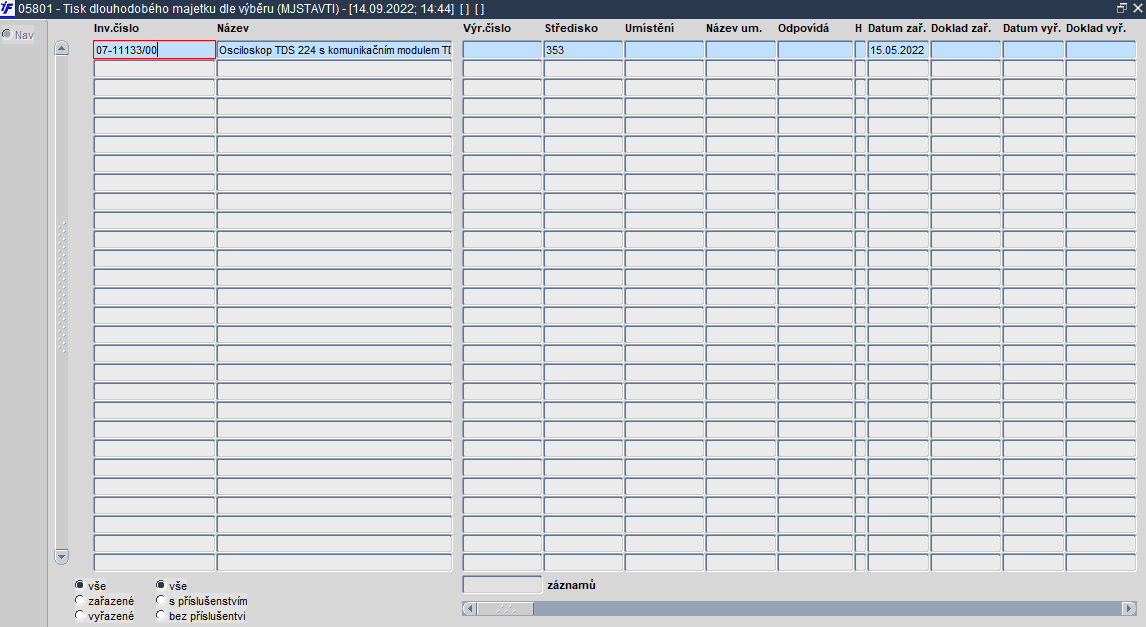Click the 'Středisko' column header
Viewport: 1146px width, 627px height.
coord(571,28)
